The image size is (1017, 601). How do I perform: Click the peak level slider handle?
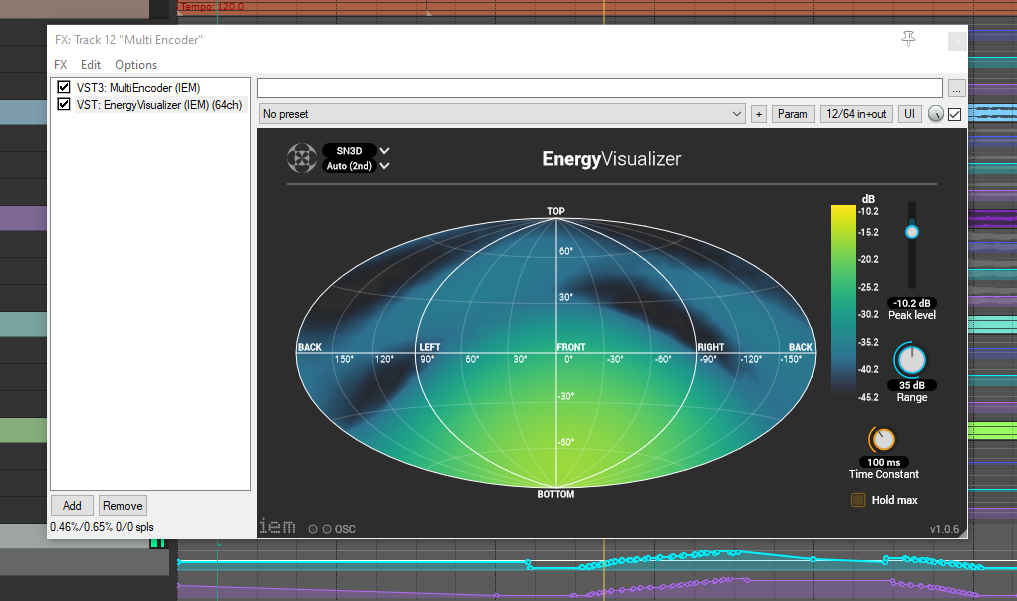click(912, 231)
